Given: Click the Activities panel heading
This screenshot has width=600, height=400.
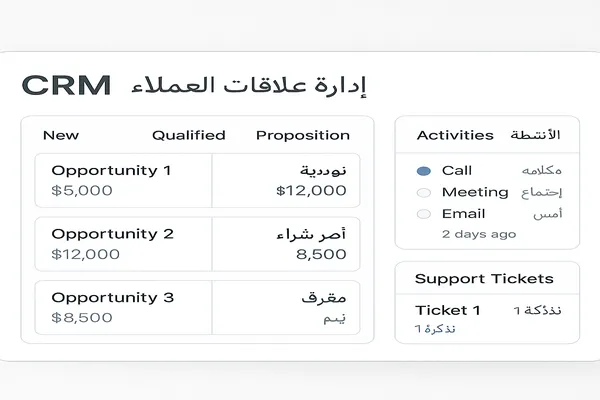Looking at the screenshot, I should [x=455, y=135].
